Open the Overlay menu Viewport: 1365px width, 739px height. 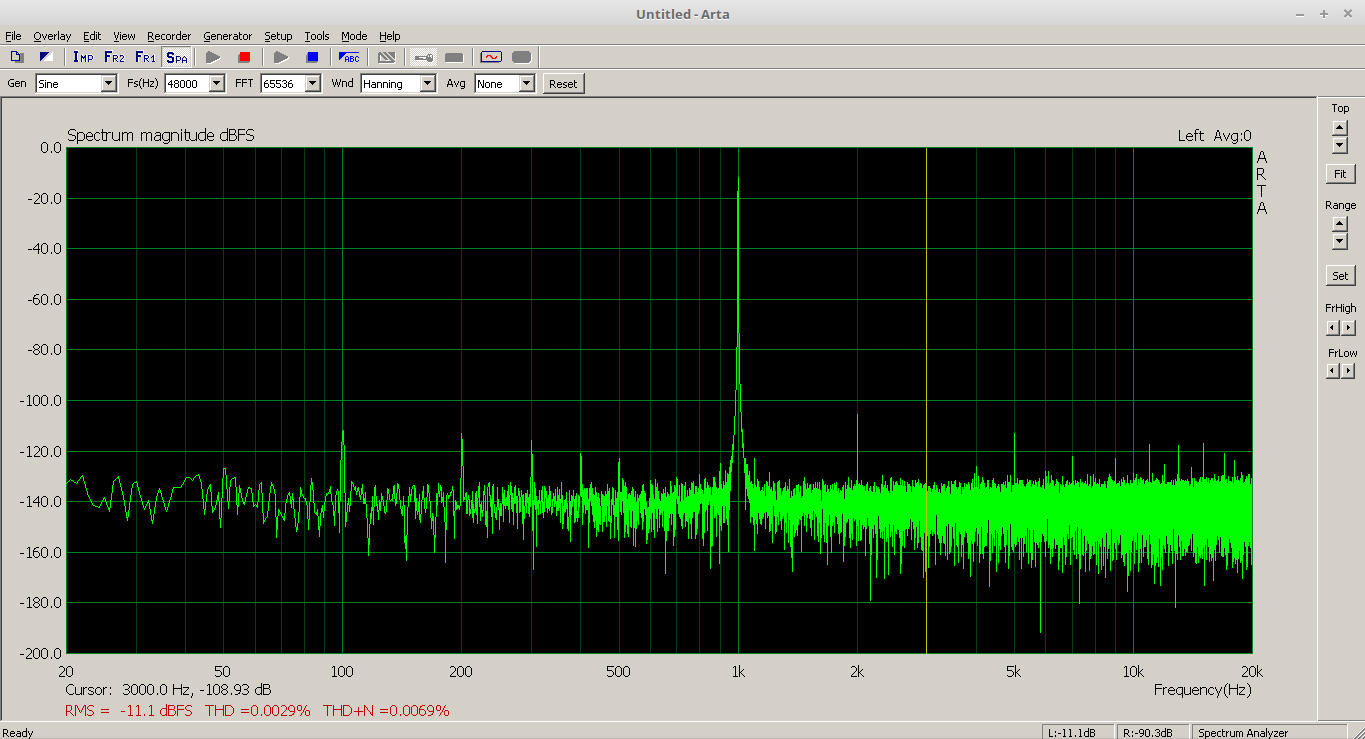(52, 36)
